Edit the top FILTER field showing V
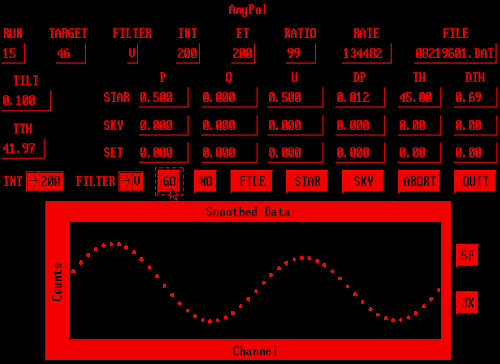 (x=132, y=53)
